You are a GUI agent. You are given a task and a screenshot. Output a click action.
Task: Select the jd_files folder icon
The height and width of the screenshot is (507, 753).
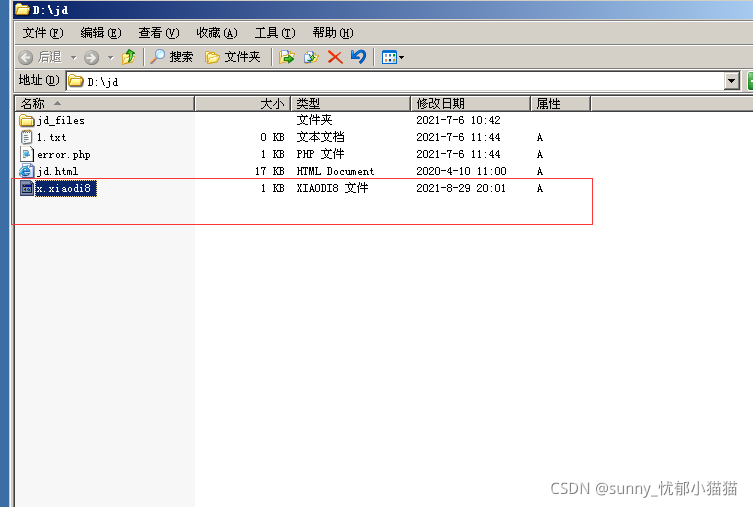[27, 120]
